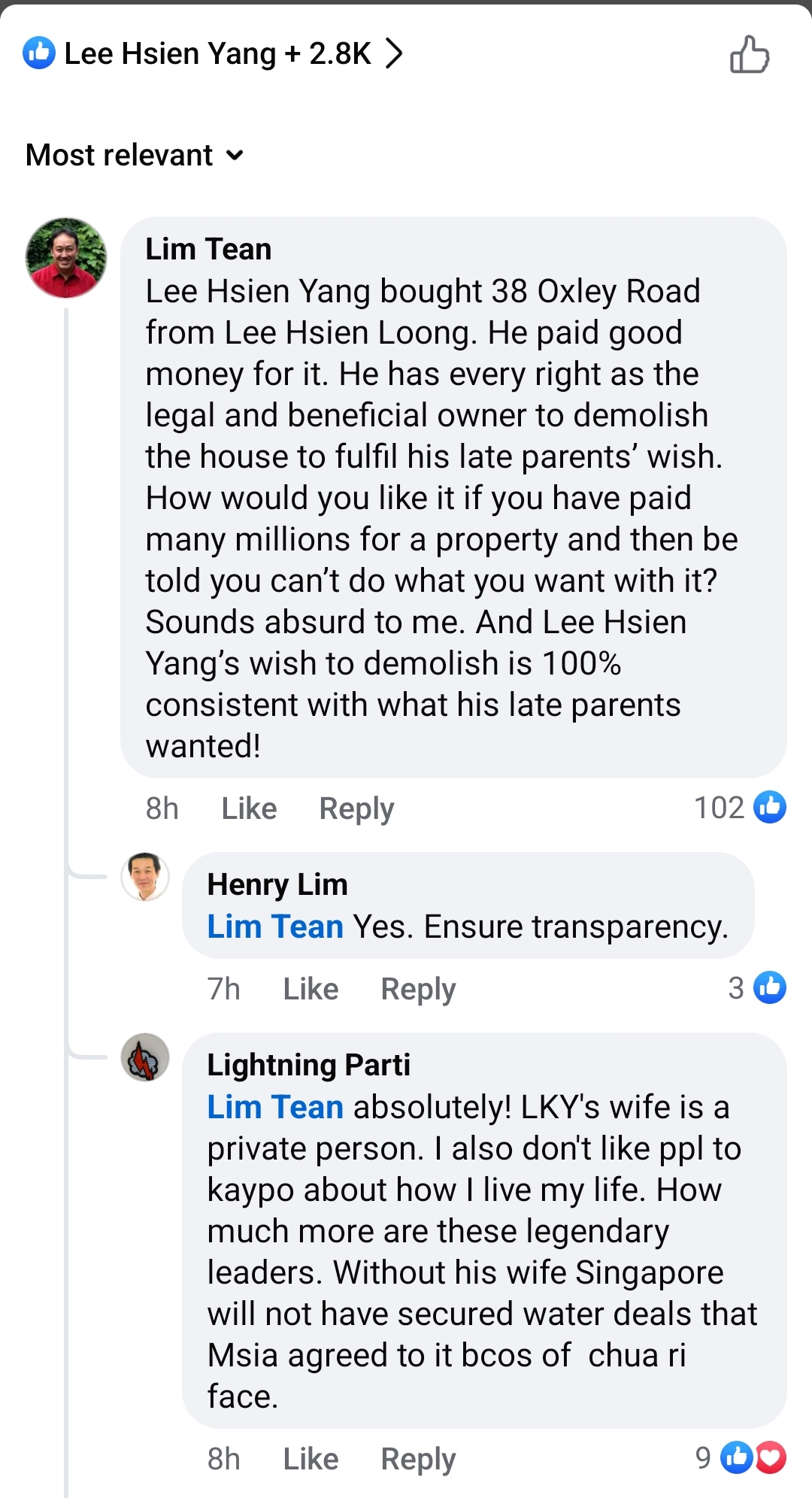Tap Lim Tean mention in Lightning Parti's reply
This screenshot has width=812, height=1498.
[x=275, y=1107]
